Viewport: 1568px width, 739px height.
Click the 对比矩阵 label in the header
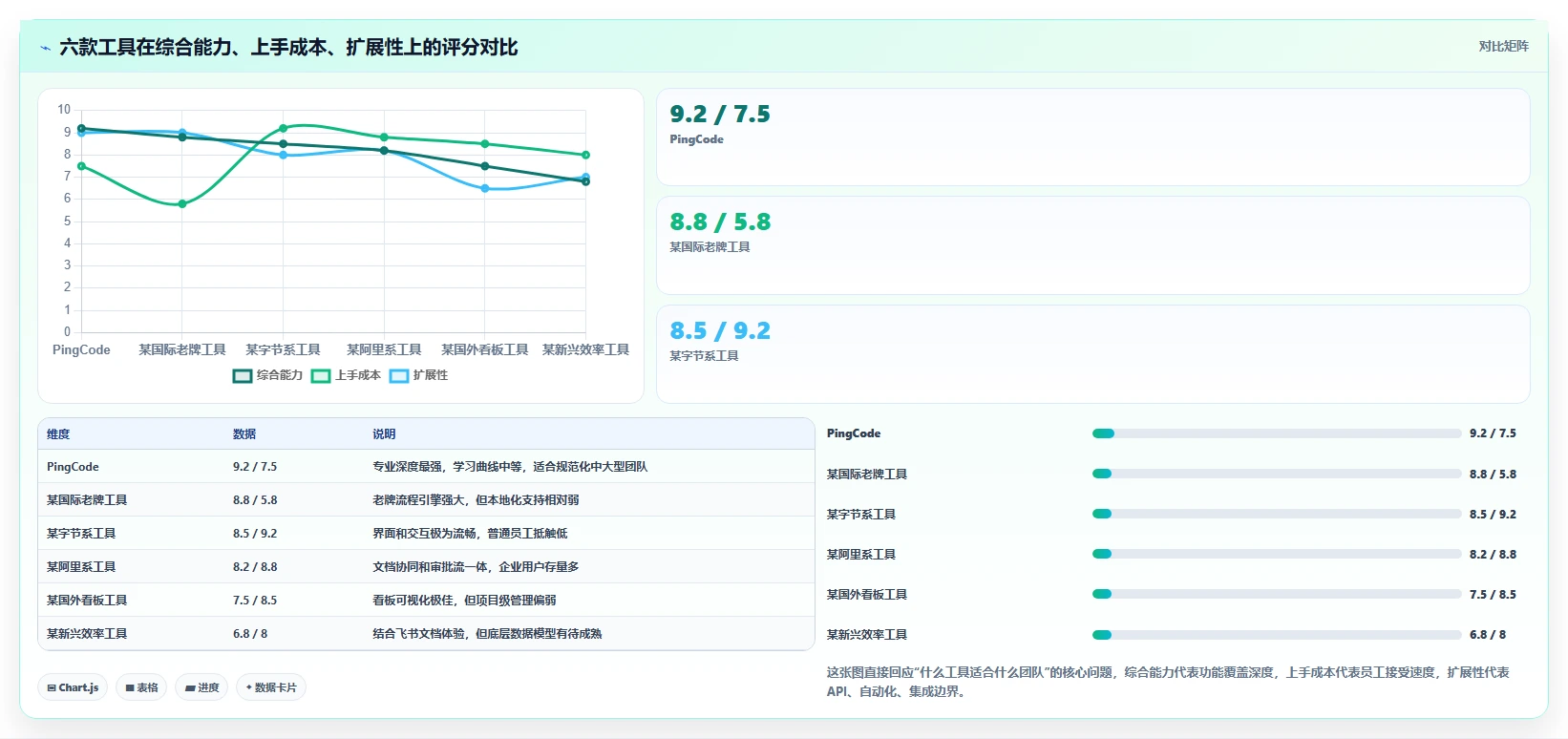[x=1503, y=47]
